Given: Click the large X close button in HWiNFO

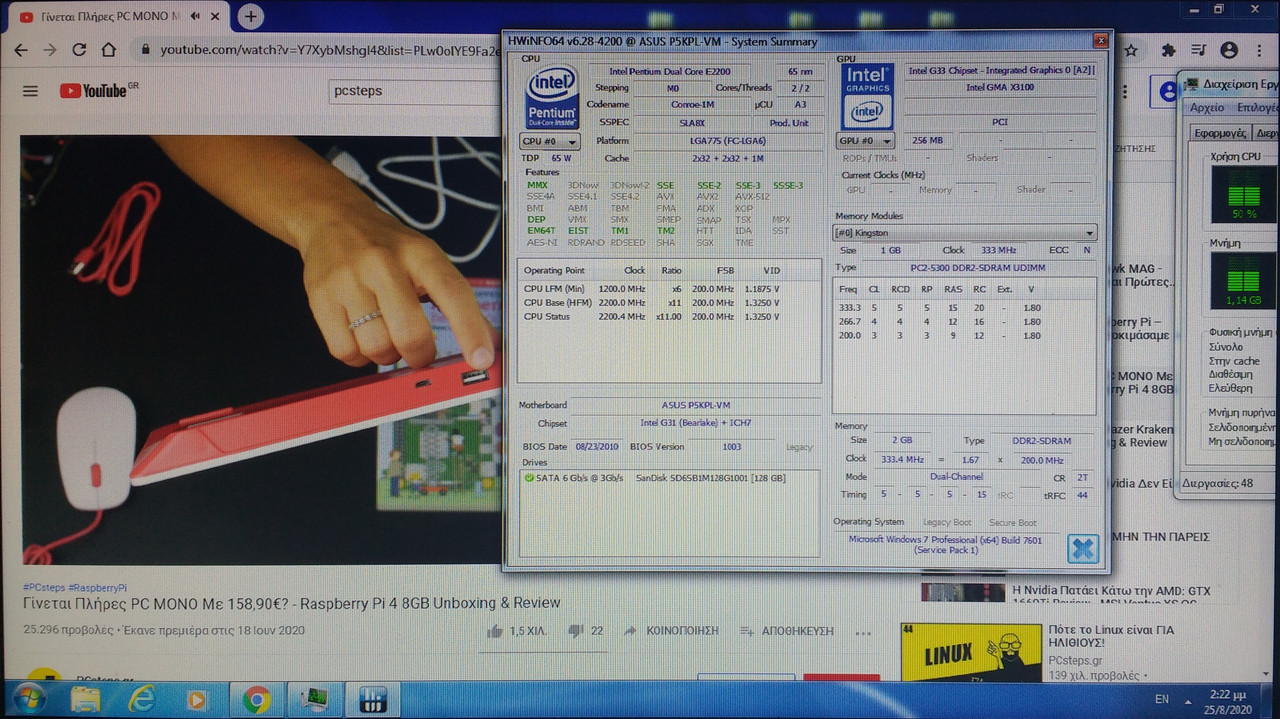Looking at the screenshot, I should pyautogui.click(x=1083, y=548).
